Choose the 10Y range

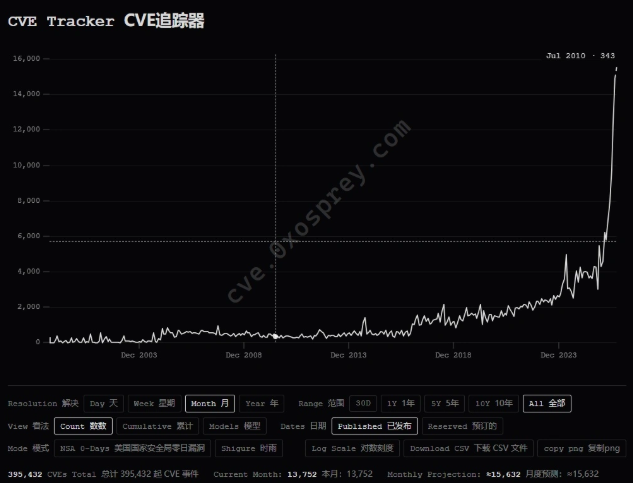[x=494, y=403]
